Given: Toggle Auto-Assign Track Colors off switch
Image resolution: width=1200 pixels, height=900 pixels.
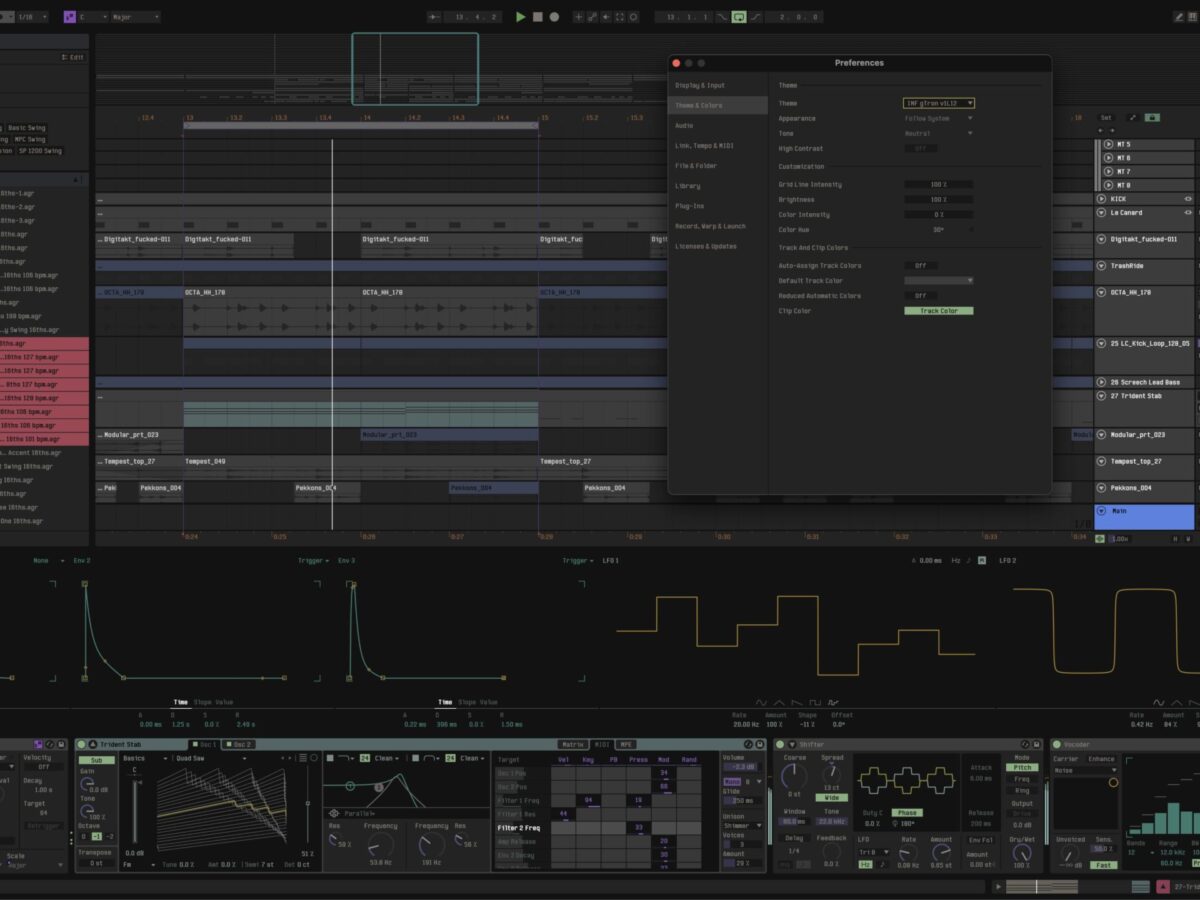Looking at the screenshot, I should (920, 266).
